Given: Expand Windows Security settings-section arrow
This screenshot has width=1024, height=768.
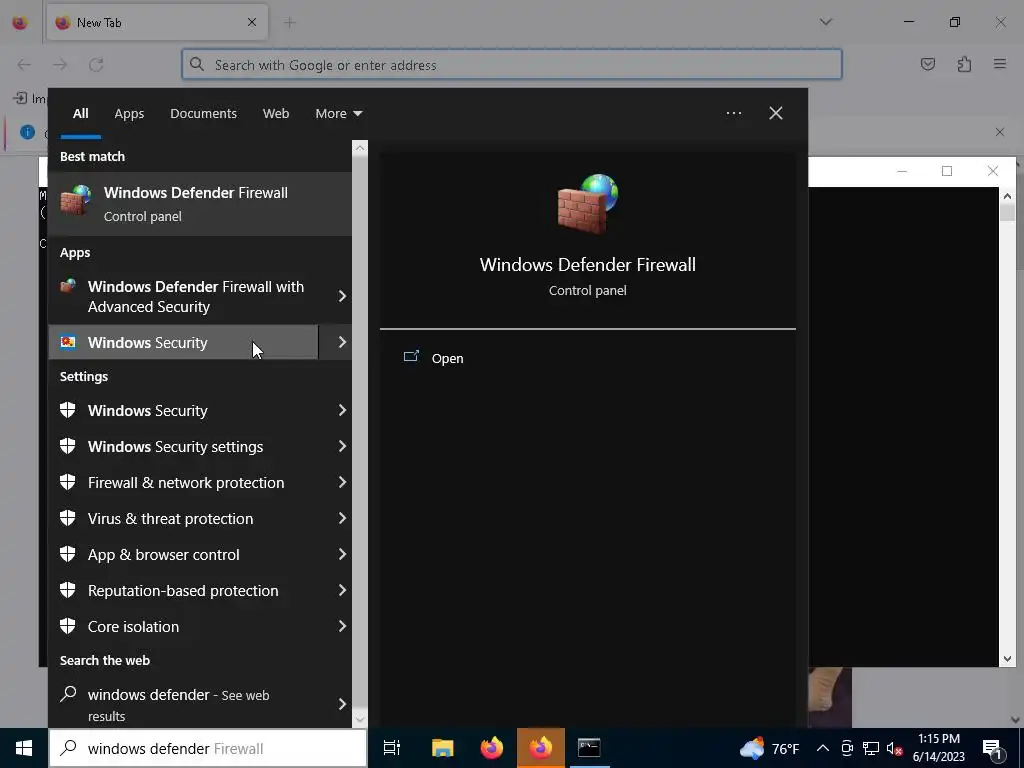Looking at the screenshot, I should 342,410.
